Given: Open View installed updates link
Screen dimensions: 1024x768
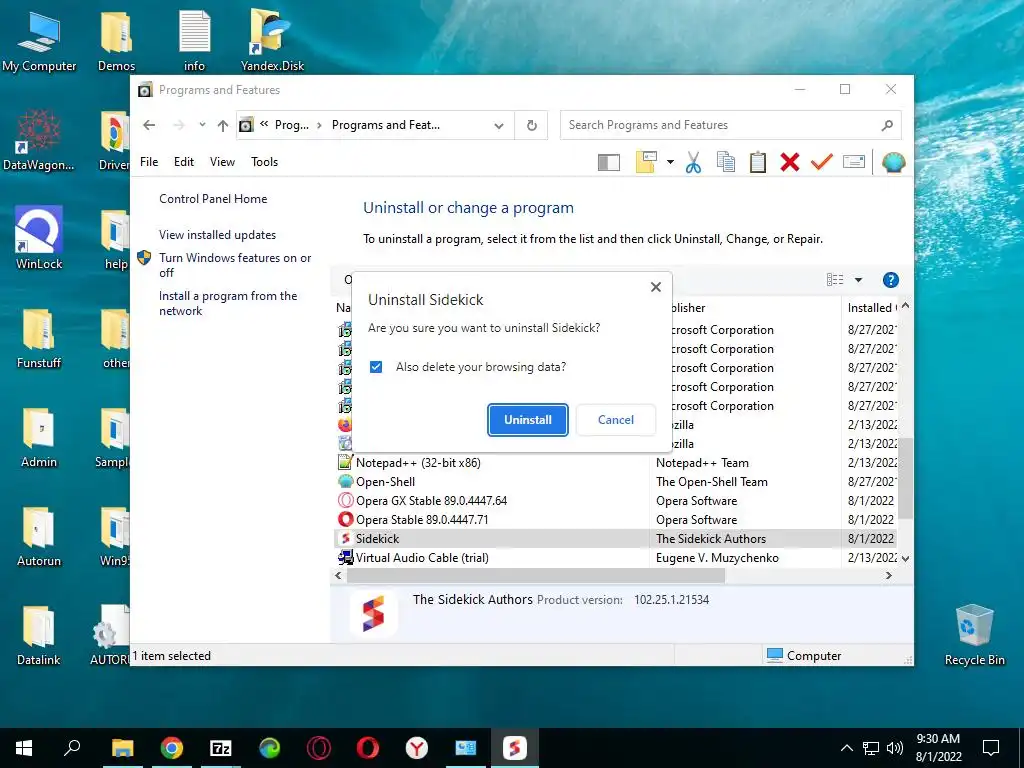Looking at the screenshot, I should [217, 234].
